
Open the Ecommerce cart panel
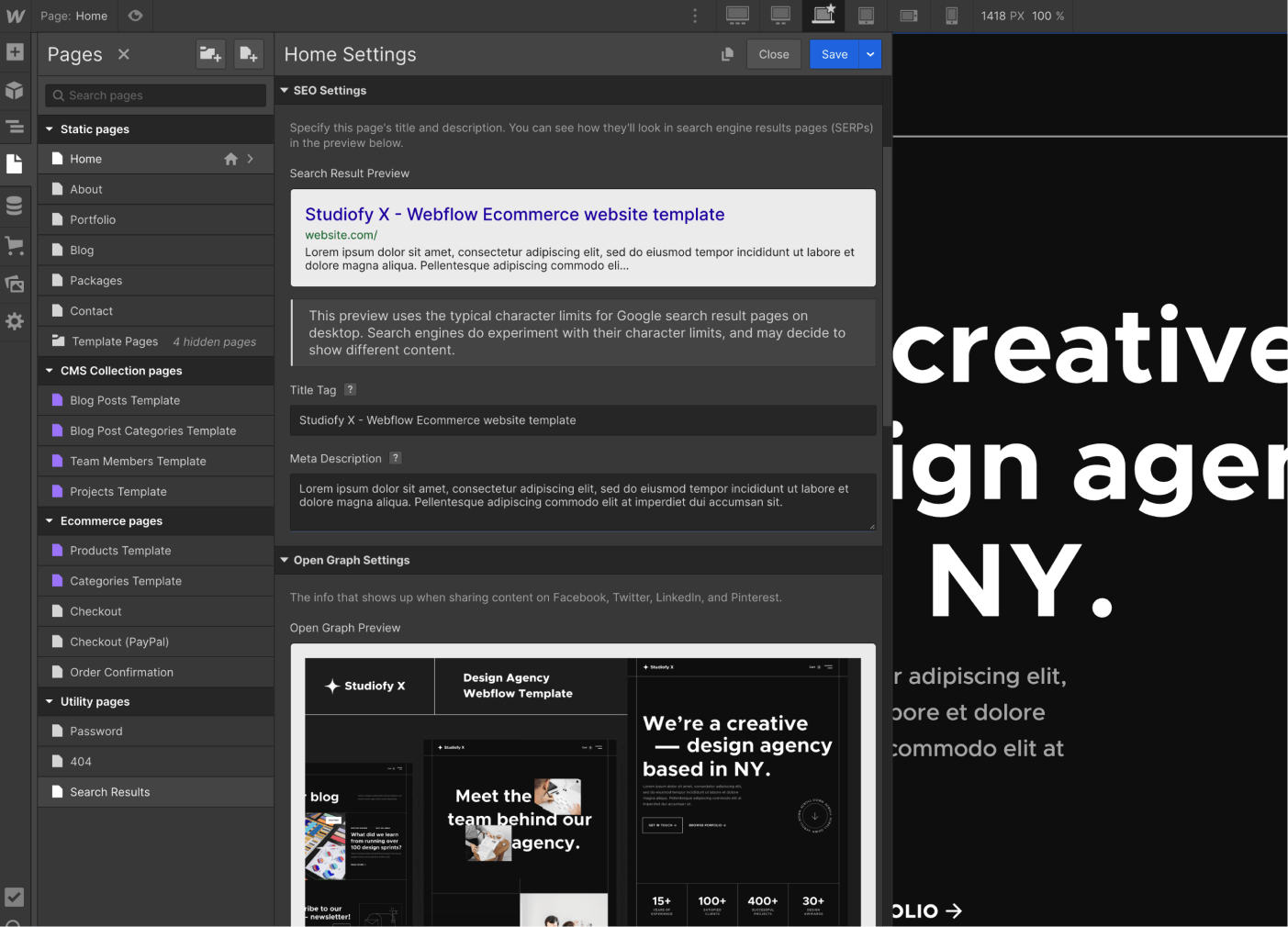(15, 245)
